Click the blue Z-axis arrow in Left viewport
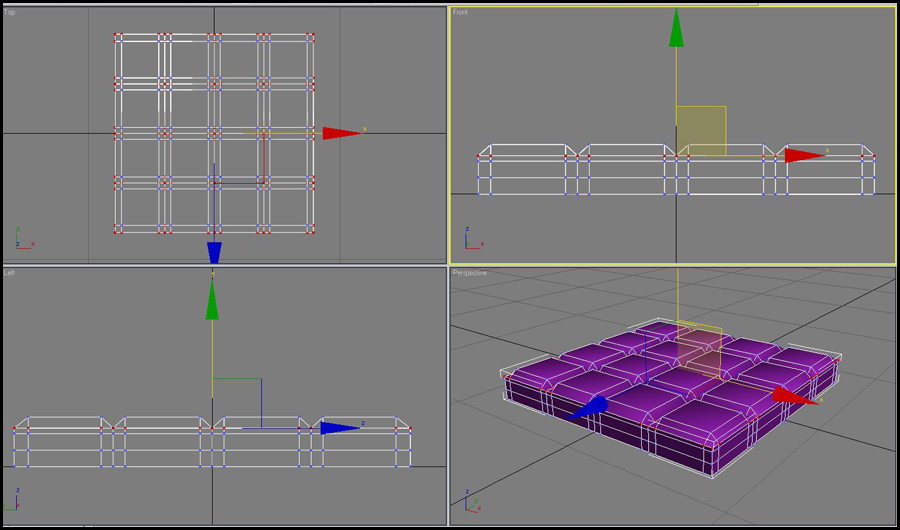The height and width of the screenshot is (530, 900). [x=340, y=428]
